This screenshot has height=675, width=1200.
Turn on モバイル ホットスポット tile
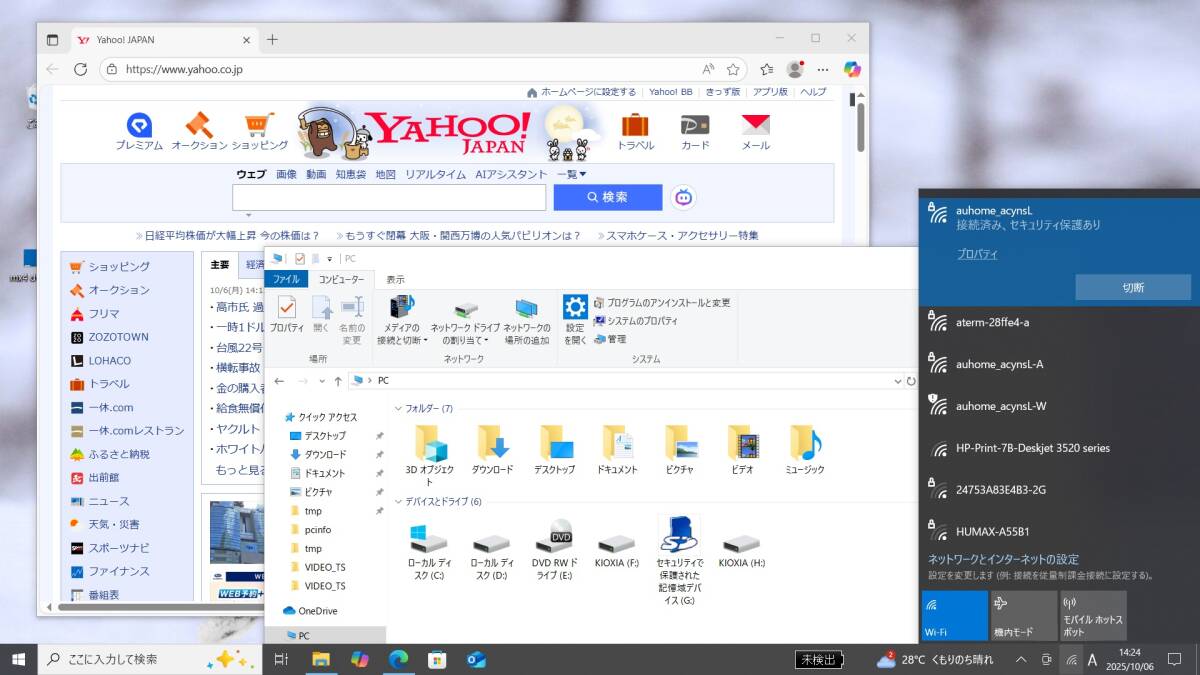tap(1093, 615)
